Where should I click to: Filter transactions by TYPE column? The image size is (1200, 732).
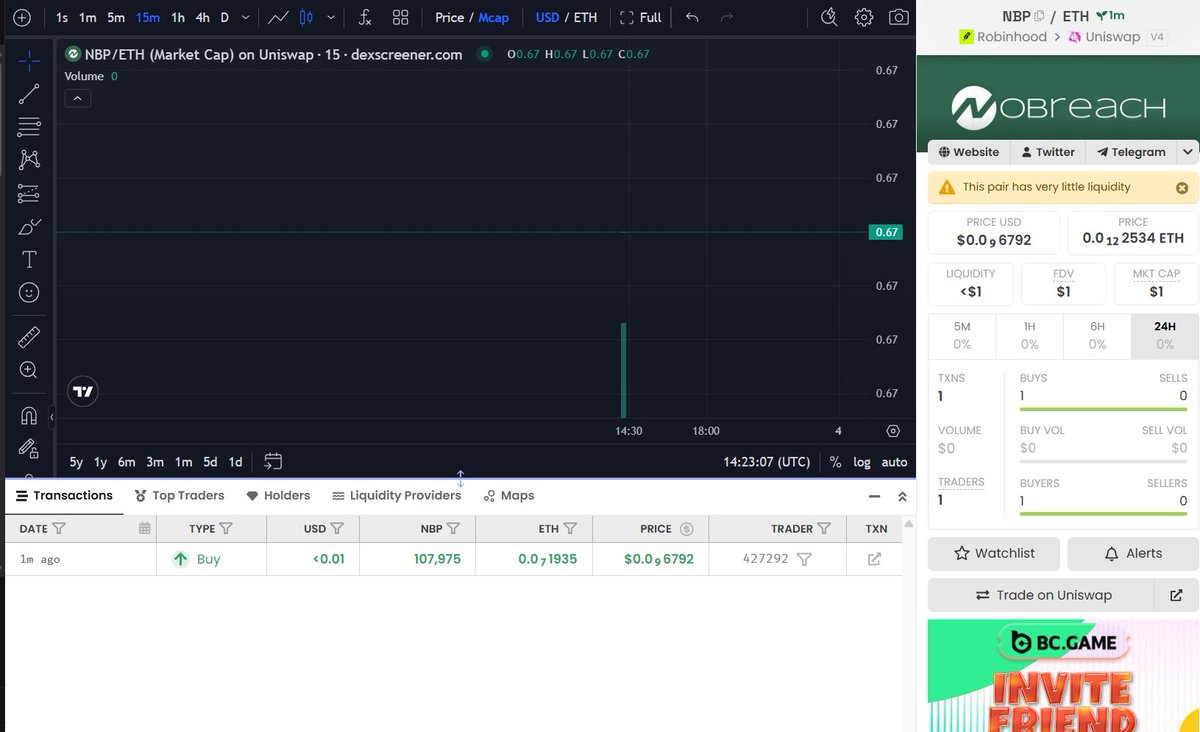click(226, 529)
